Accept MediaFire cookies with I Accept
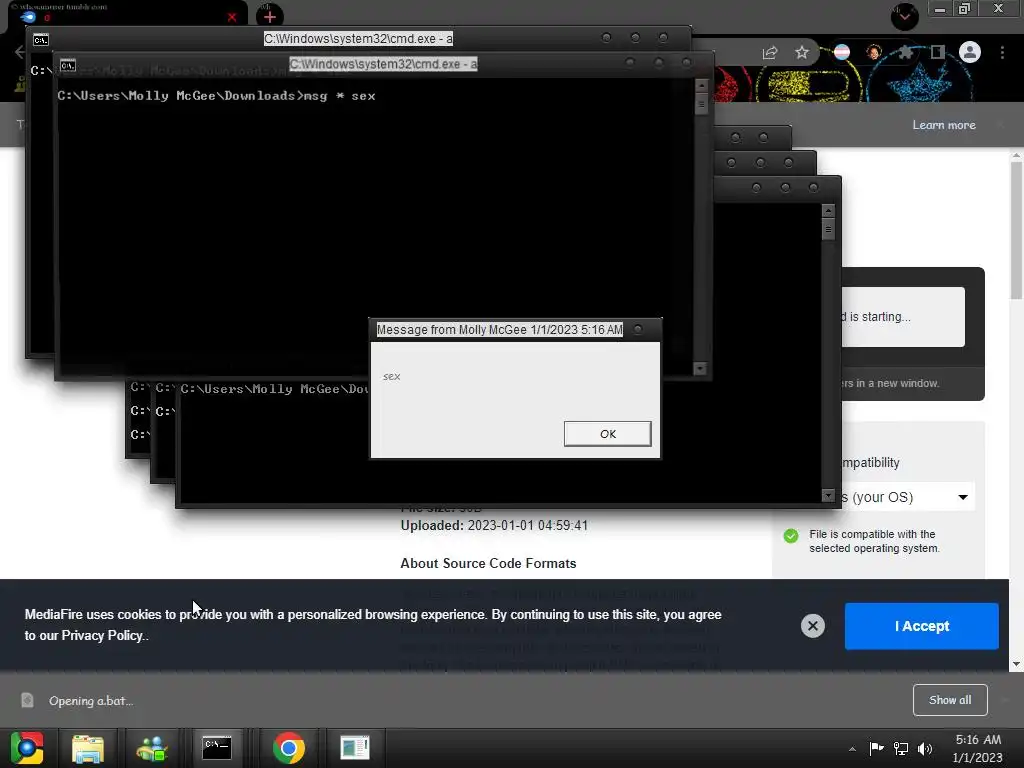1024x768 pixels. click(x=921, y=626)
